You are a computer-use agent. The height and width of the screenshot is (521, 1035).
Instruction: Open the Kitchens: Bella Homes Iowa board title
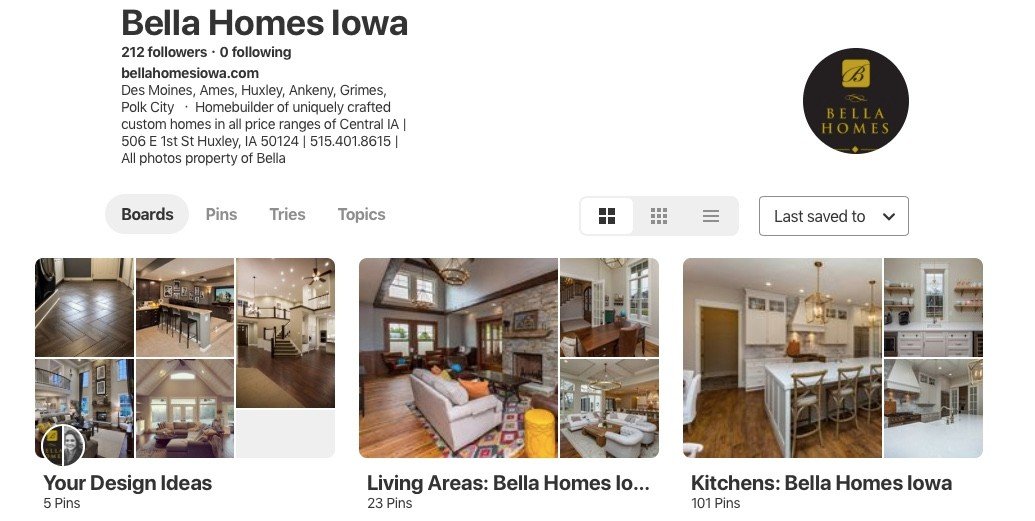(821, 483)
